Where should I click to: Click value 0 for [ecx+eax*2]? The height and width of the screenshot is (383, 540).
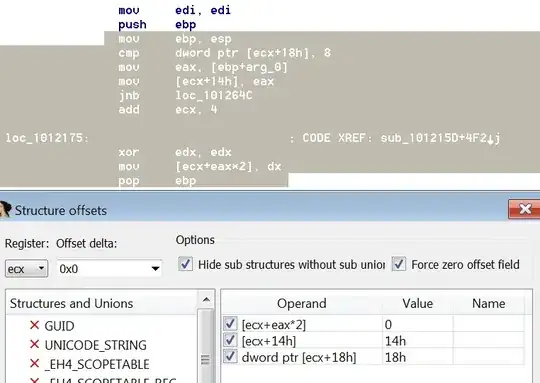pyautogui.click(x=388, y=324)
